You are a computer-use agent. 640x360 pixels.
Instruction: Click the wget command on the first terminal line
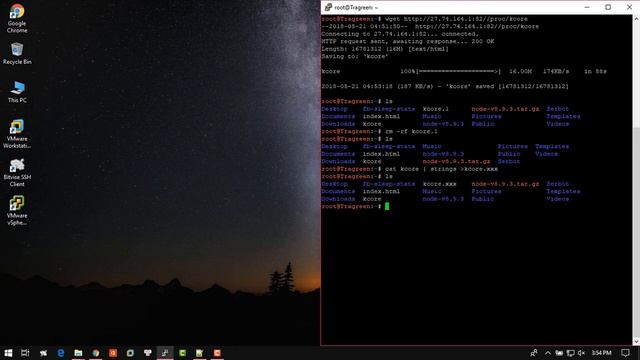click(456, 19)
